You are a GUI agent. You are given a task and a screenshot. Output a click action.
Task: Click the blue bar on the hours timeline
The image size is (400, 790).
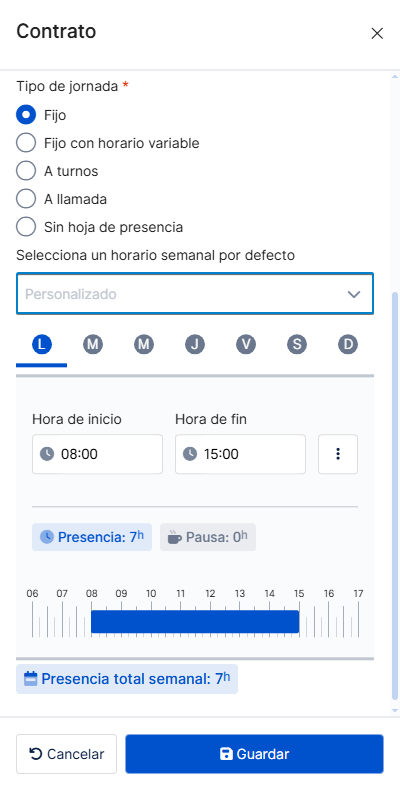tap(195, 621)
